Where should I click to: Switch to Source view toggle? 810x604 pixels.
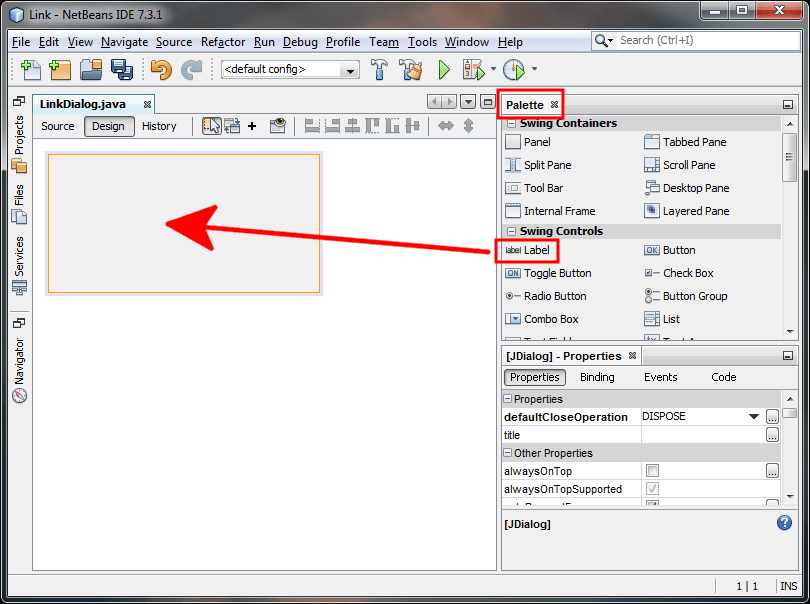(x=57, y=126)
